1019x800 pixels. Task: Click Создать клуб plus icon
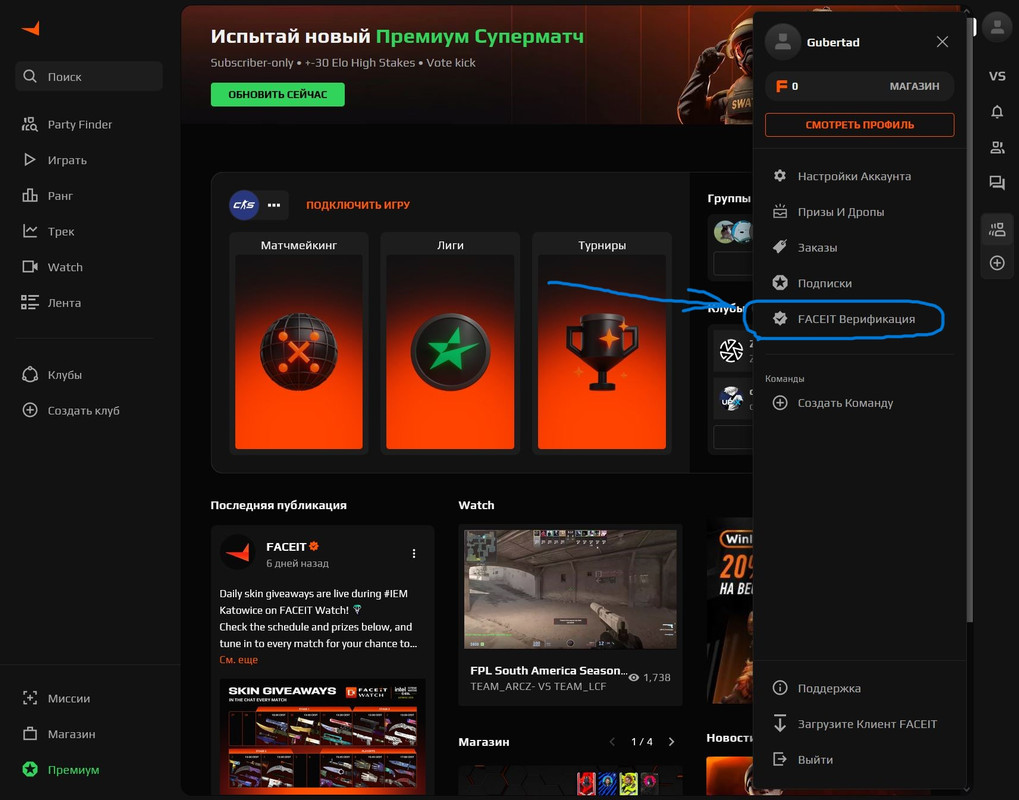(30, 410)
